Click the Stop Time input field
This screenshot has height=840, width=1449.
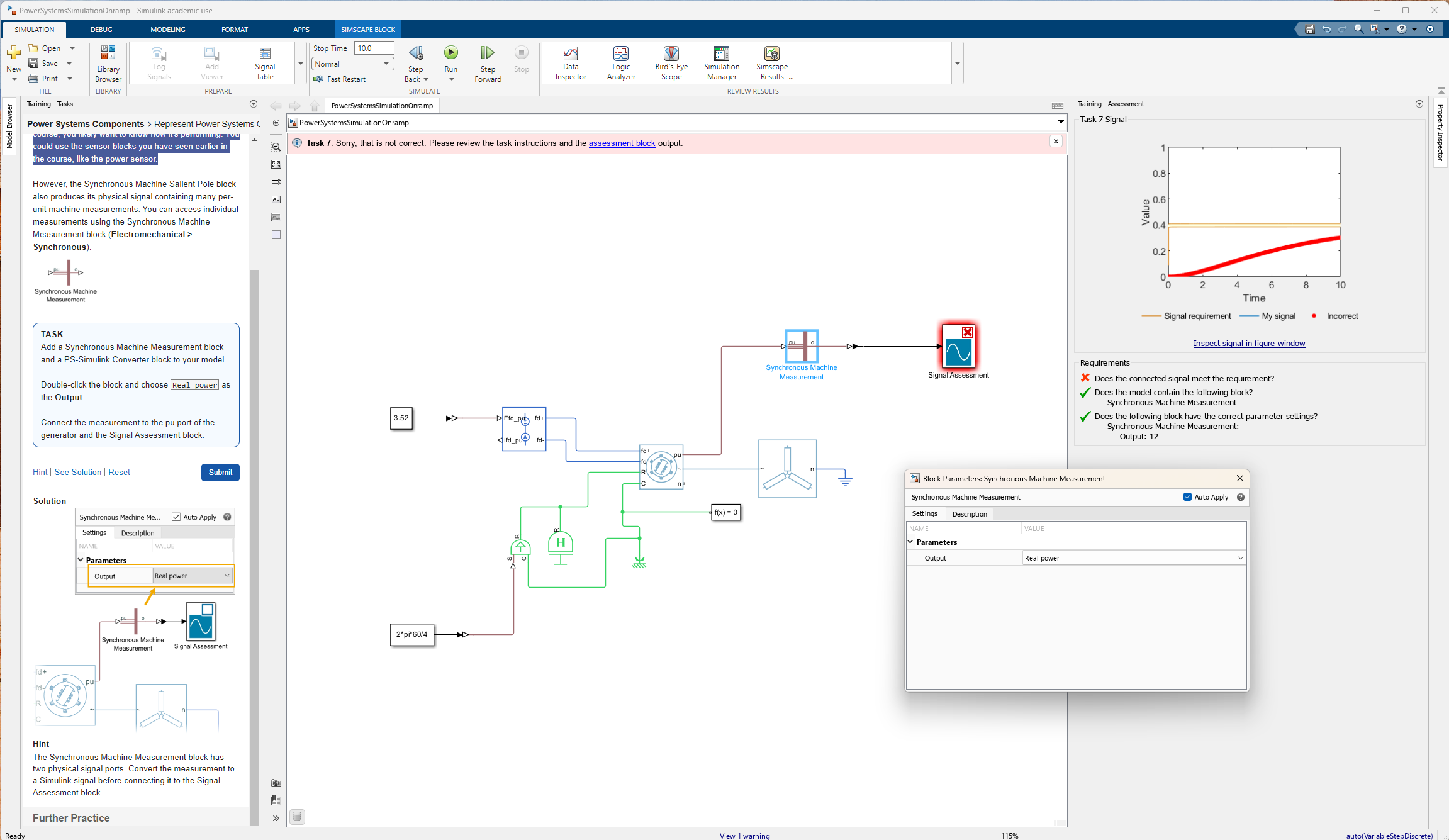pos(374,48)
